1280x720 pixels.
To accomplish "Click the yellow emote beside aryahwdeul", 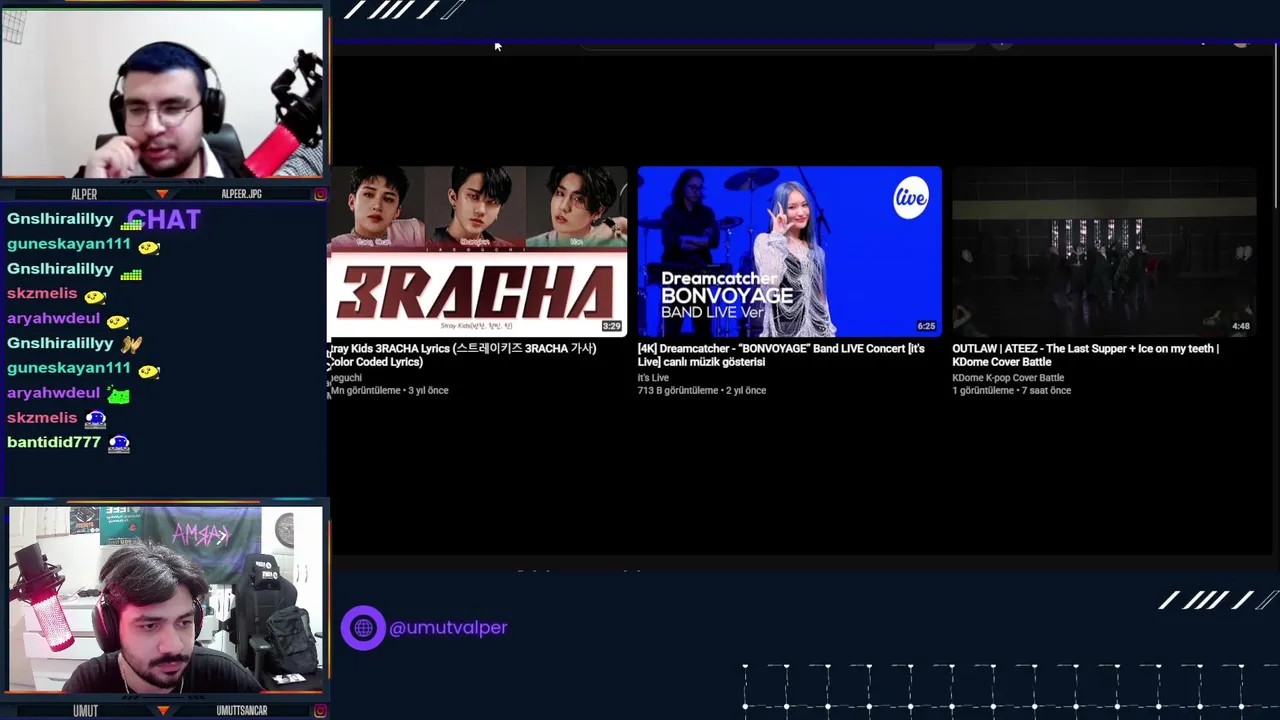I will click(x=118, y=321).
